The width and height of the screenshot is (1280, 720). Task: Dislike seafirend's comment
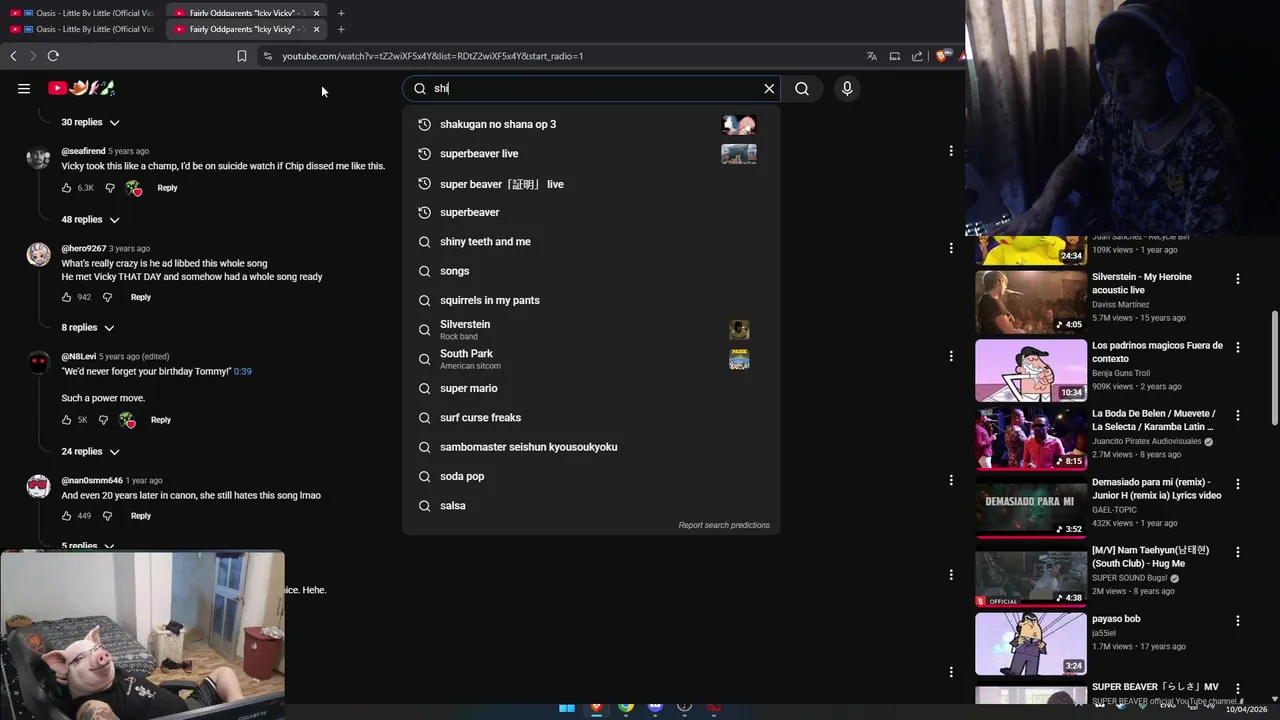click(110, 188)
